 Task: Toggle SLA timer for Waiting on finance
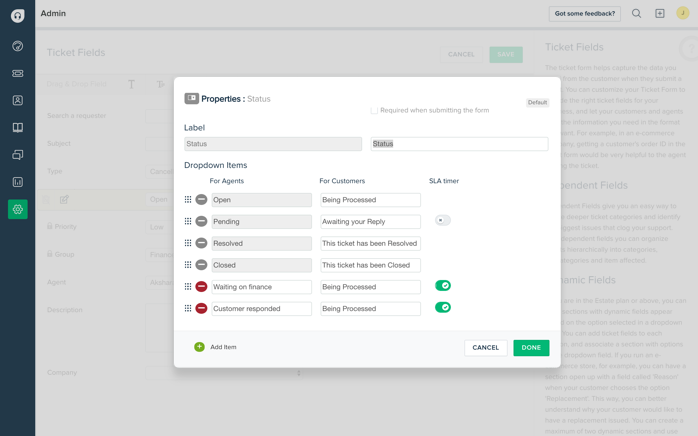[x=443, y=285]
